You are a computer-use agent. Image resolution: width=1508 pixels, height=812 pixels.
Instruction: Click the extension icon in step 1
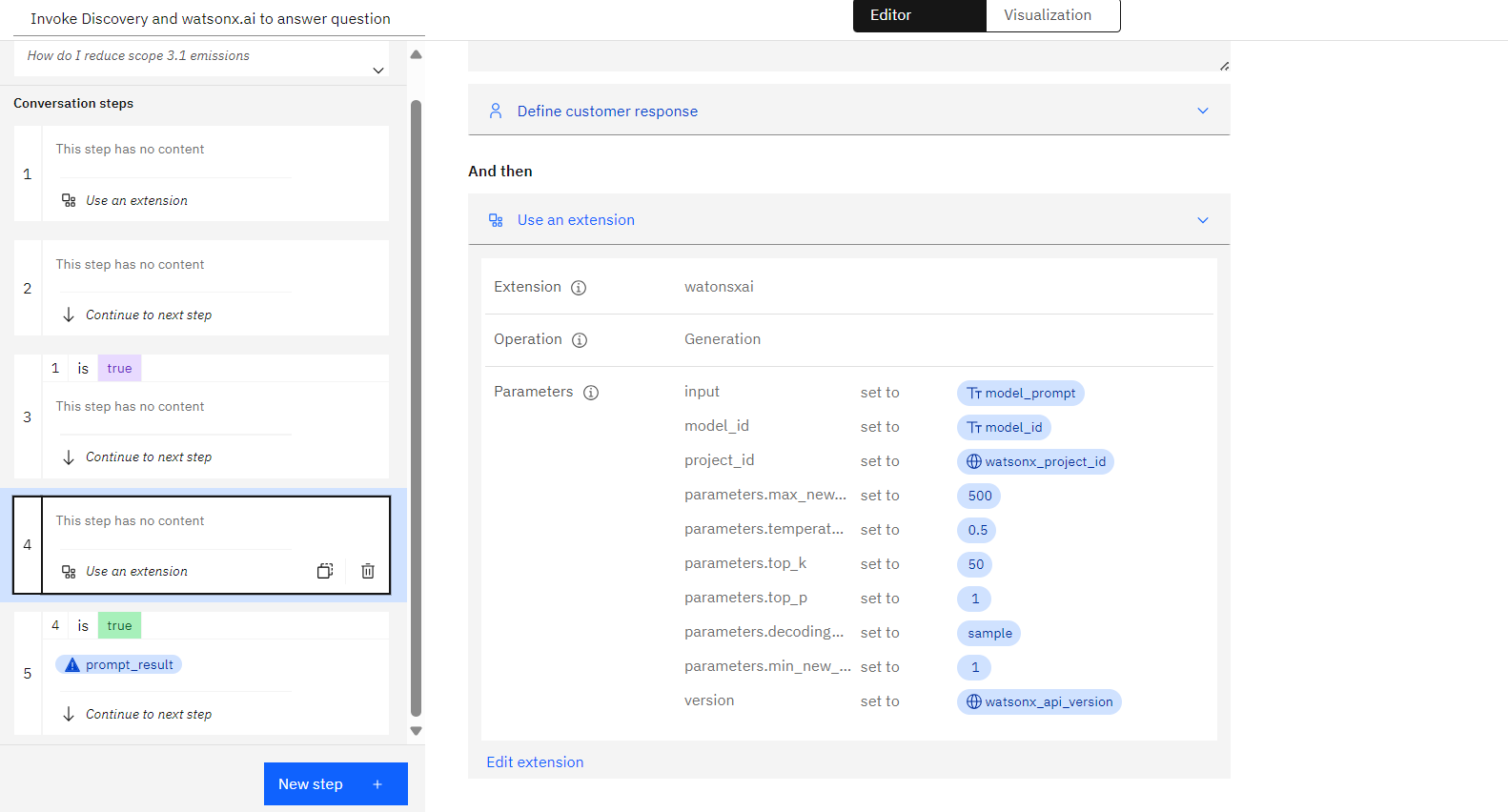[x=69, y=200]
